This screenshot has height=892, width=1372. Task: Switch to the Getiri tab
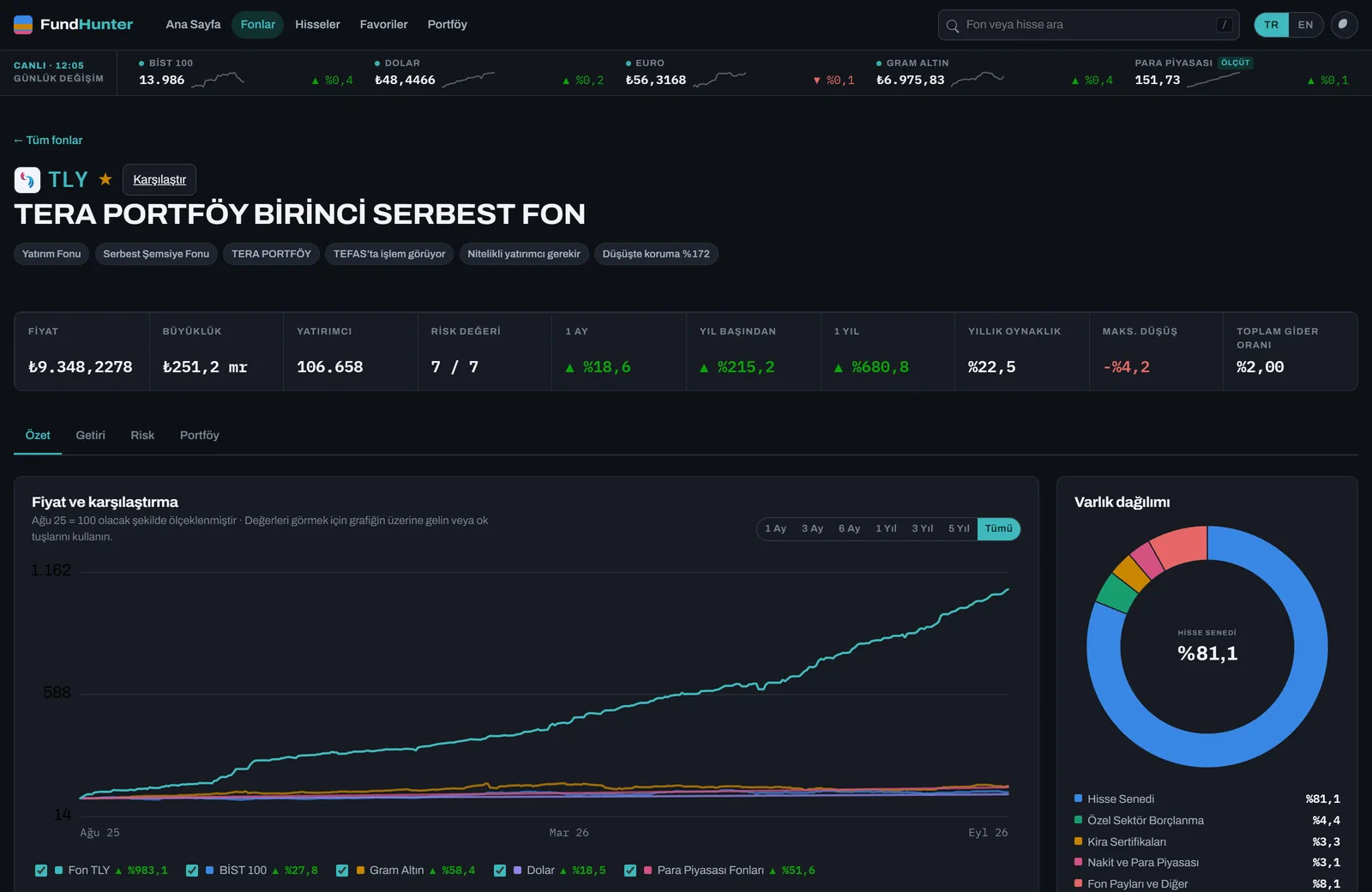90,436
